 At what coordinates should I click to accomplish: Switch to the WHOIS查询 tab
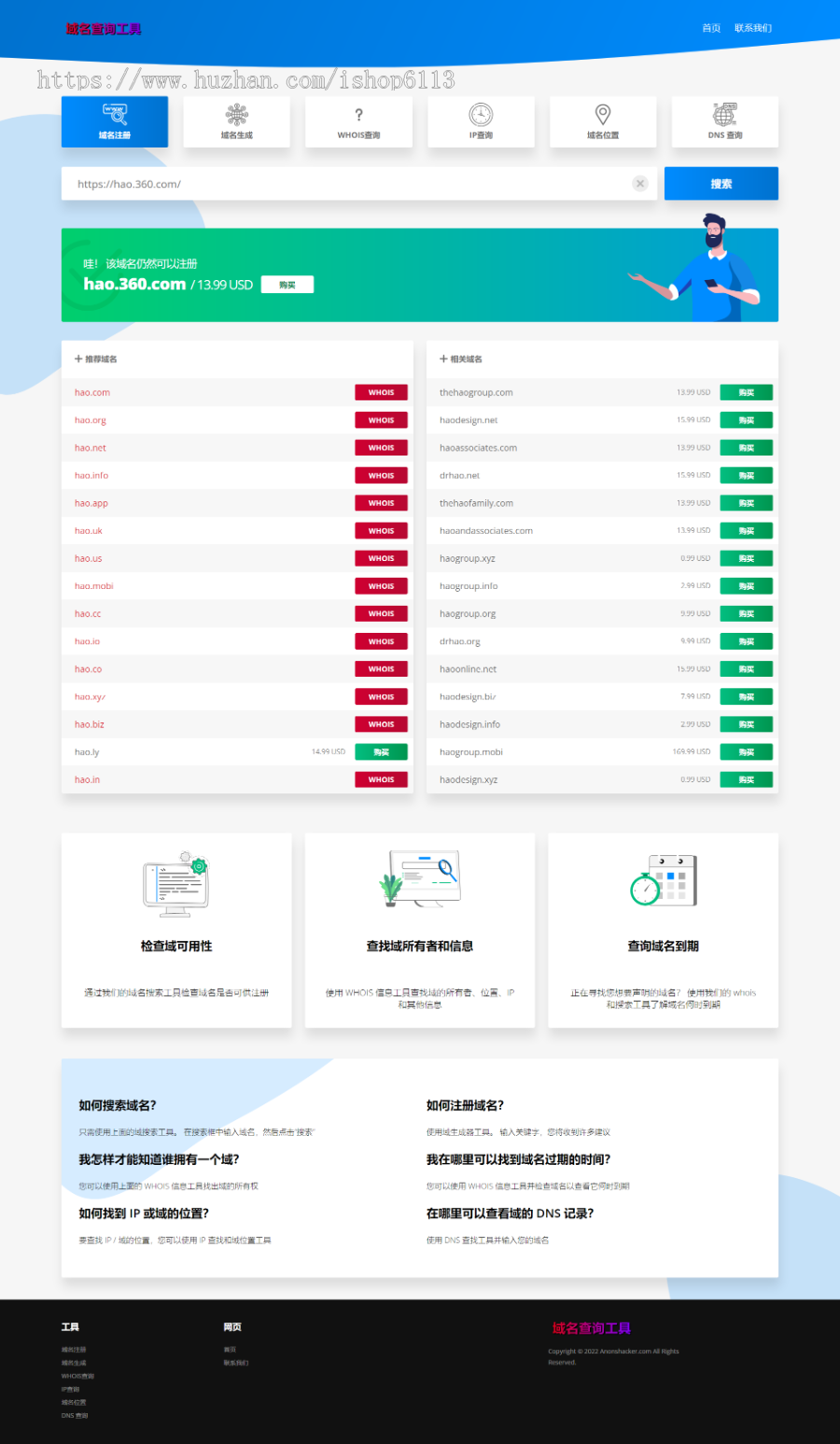pyautogui.click(x=358, y=121)
